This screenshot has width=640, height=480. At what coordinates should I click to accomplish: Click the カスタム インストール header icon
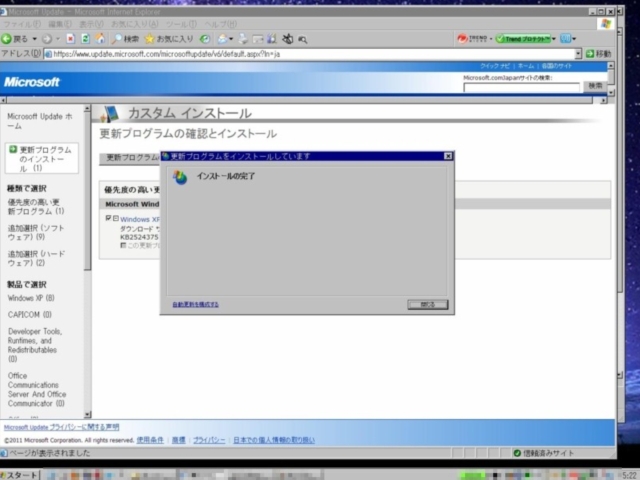coord(109,114)
